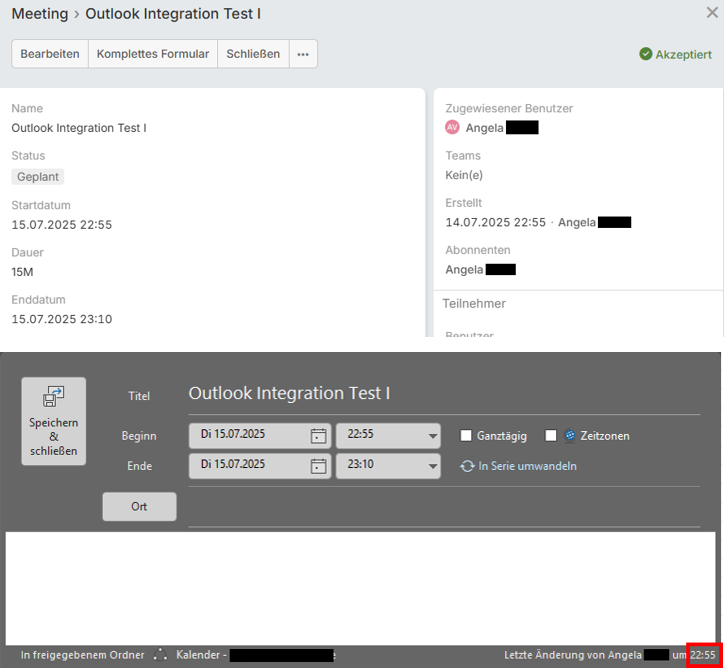Open calendar picker for Beginn date
This screenshot has height=671, width=725.
pos(318,436)
